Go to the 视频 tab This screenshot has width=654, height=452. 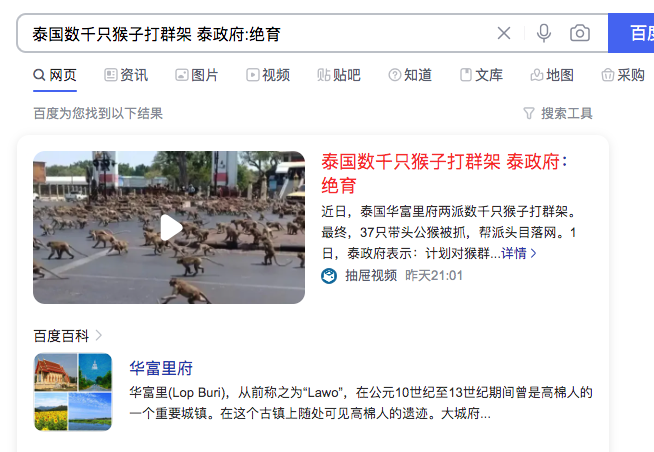[268, 75]
